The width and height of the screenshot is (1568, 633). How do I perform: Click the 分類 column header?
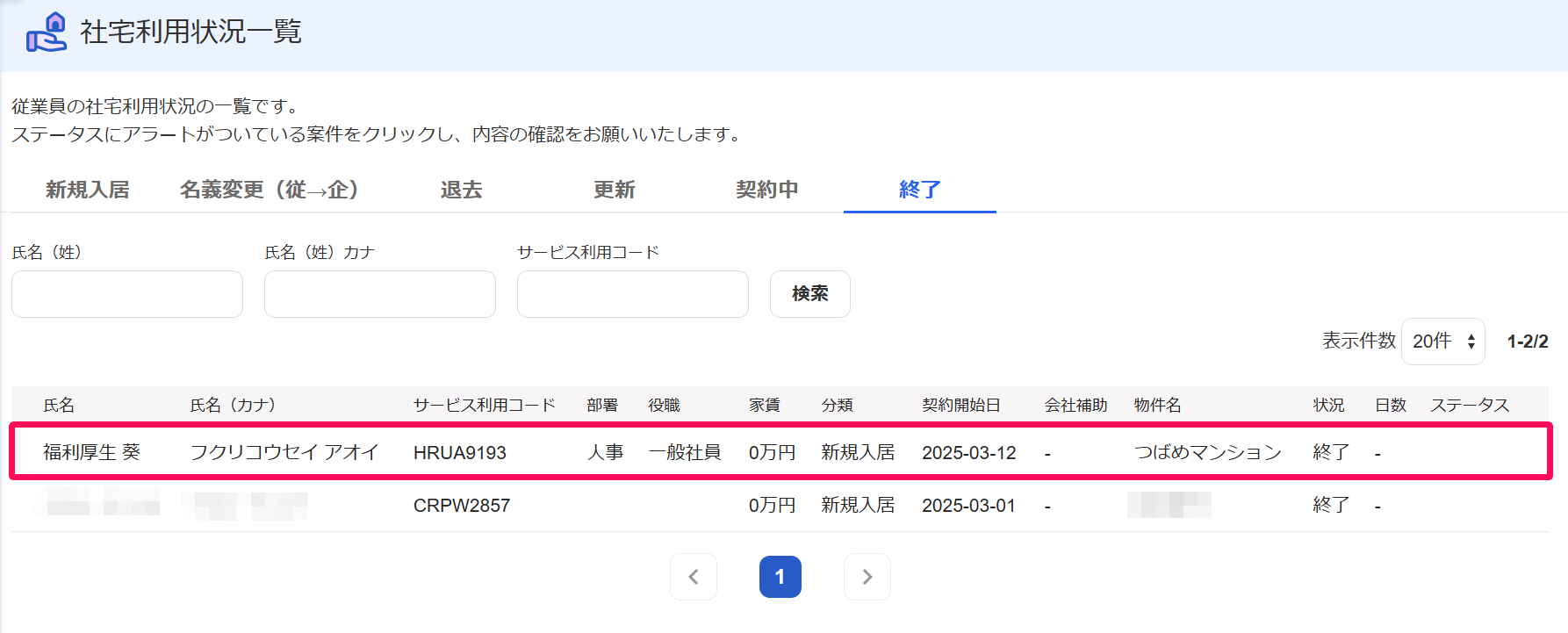(x=838, y=405)
